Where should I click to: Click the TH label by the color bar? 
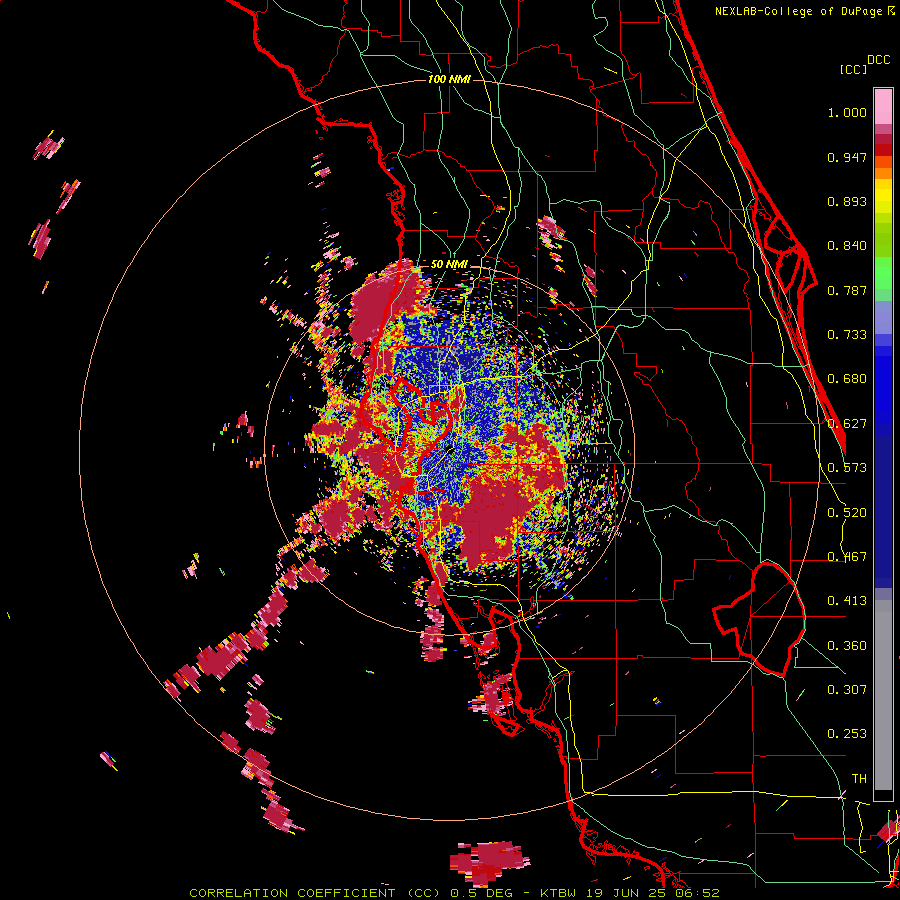pos(859,779)
